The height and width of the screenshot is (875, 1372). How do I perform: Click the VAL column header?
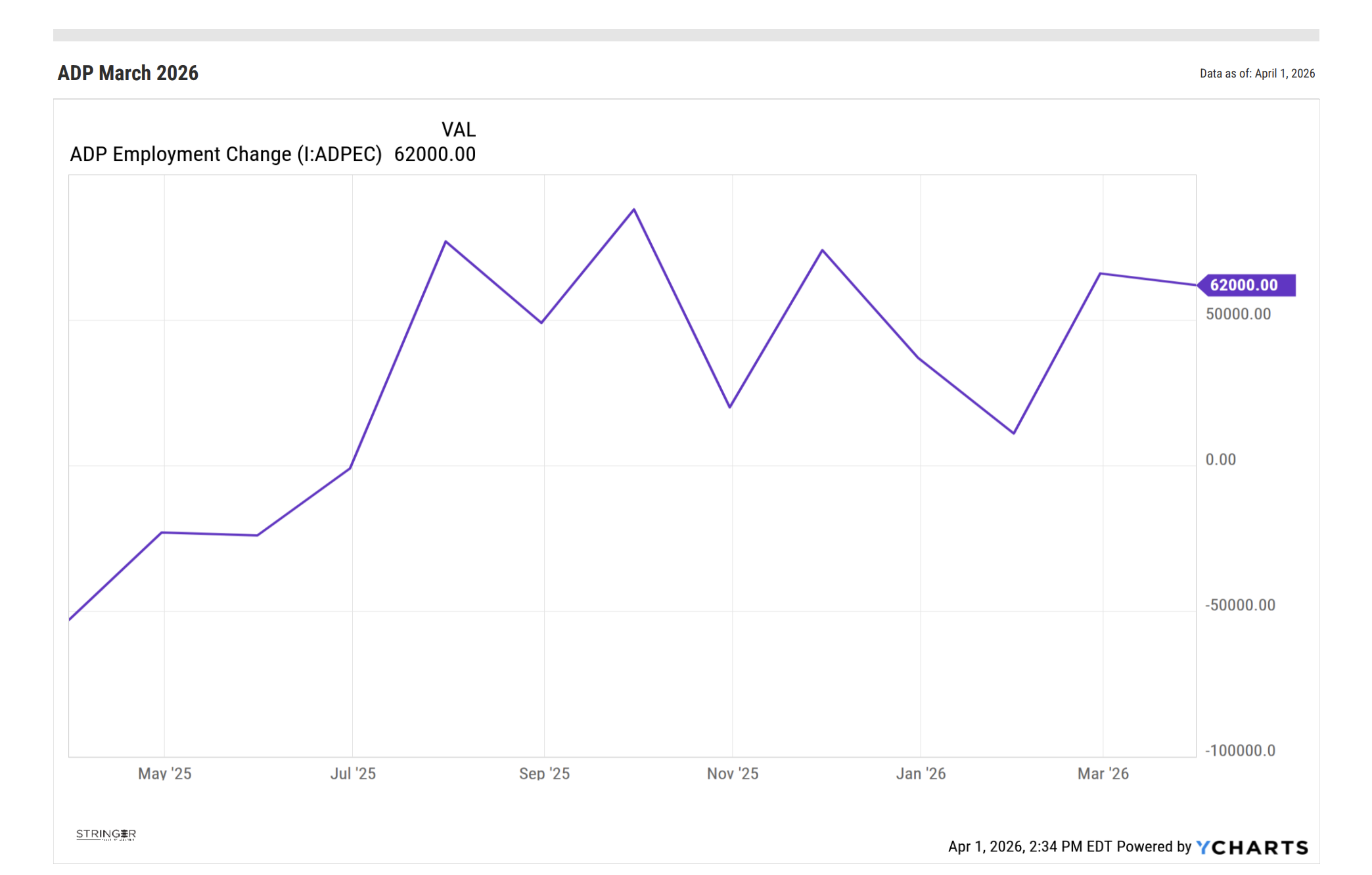pyautogui.click(x=458, y=129)
